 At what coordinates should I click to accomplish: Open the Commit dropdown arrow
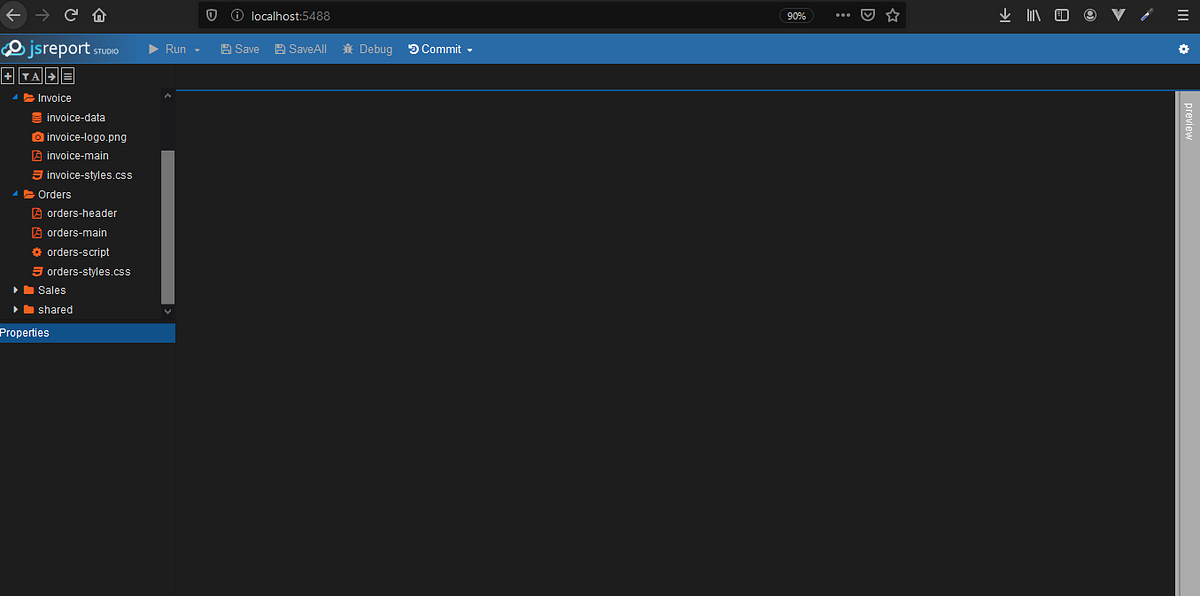(469, 48)
